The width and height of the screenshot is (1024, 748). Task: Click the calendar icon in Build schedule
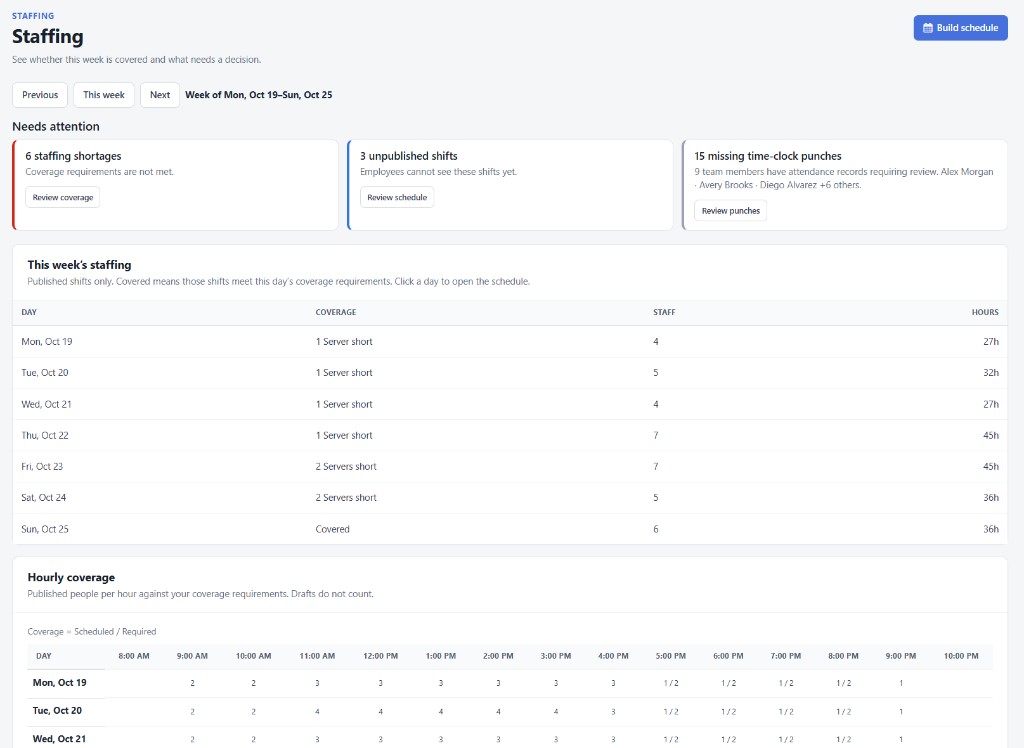tap(927, 28)
